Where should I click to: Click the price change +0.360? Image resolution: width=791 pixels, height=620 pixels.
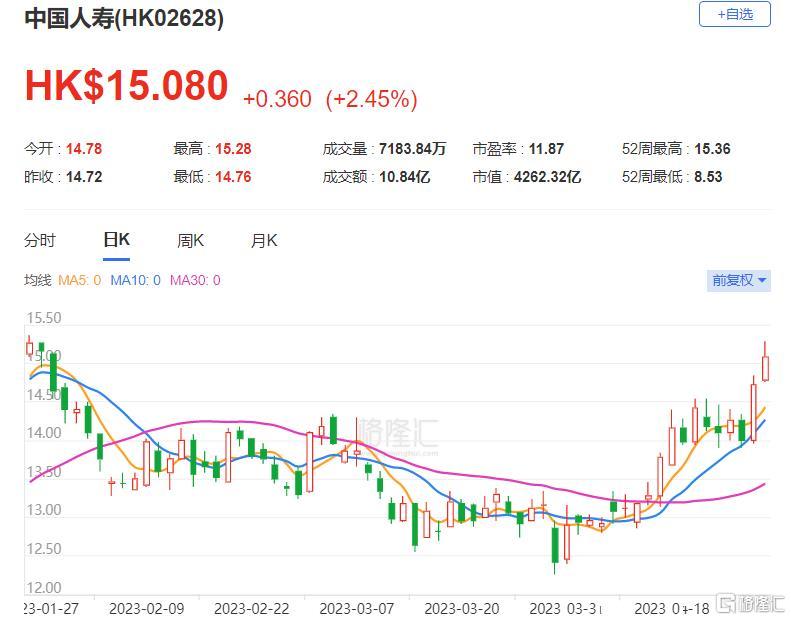277,99
